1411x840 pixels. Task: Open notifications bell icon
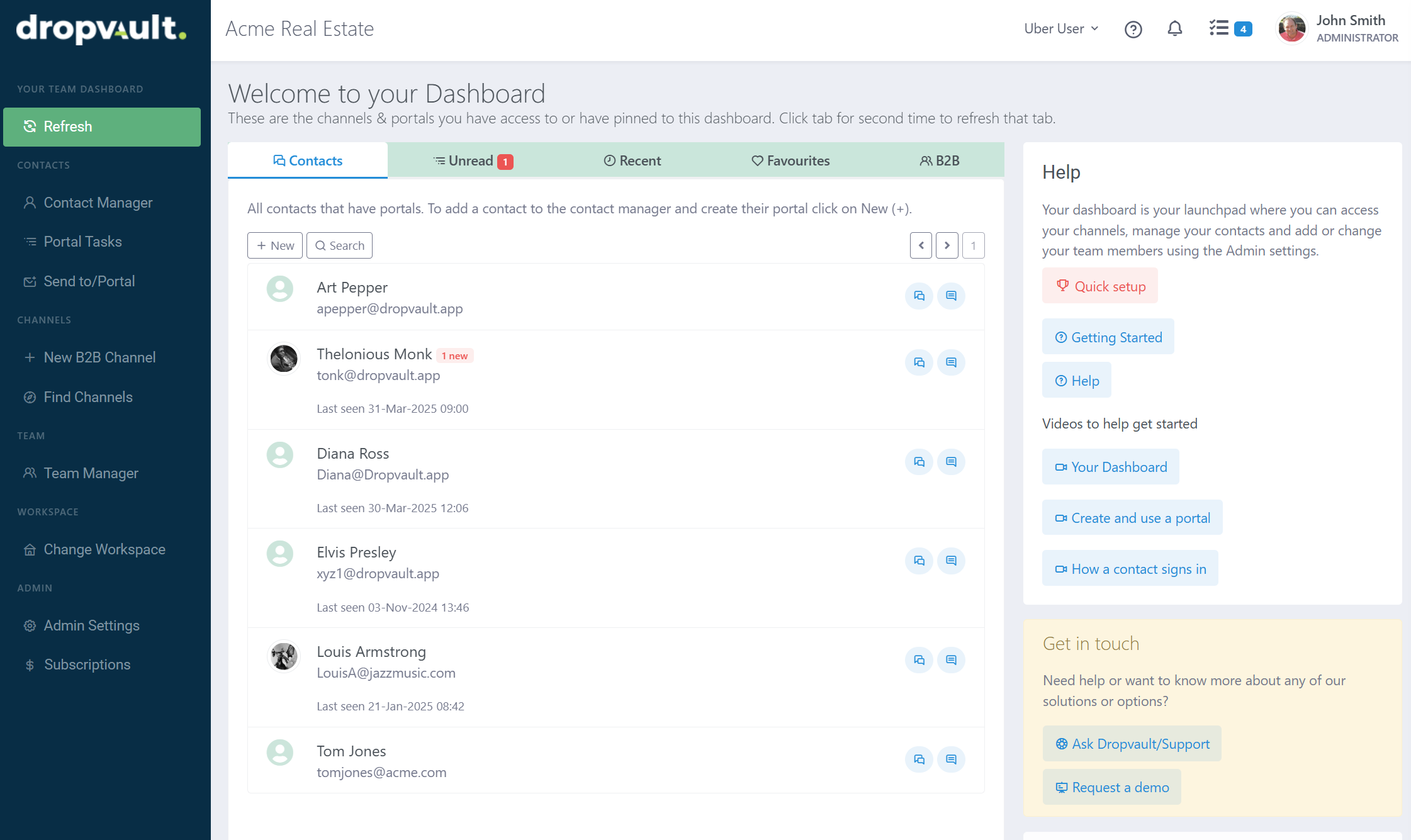1174,29
